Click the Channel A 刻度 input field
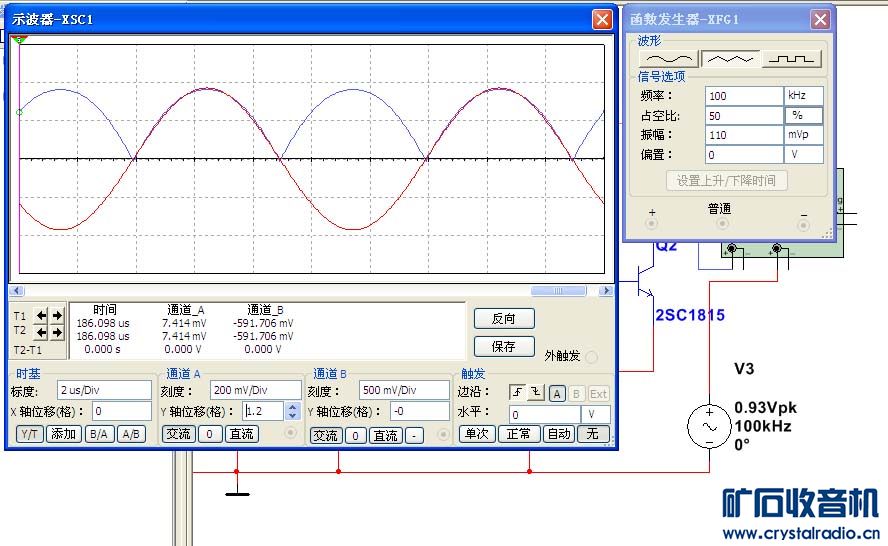 254,390
